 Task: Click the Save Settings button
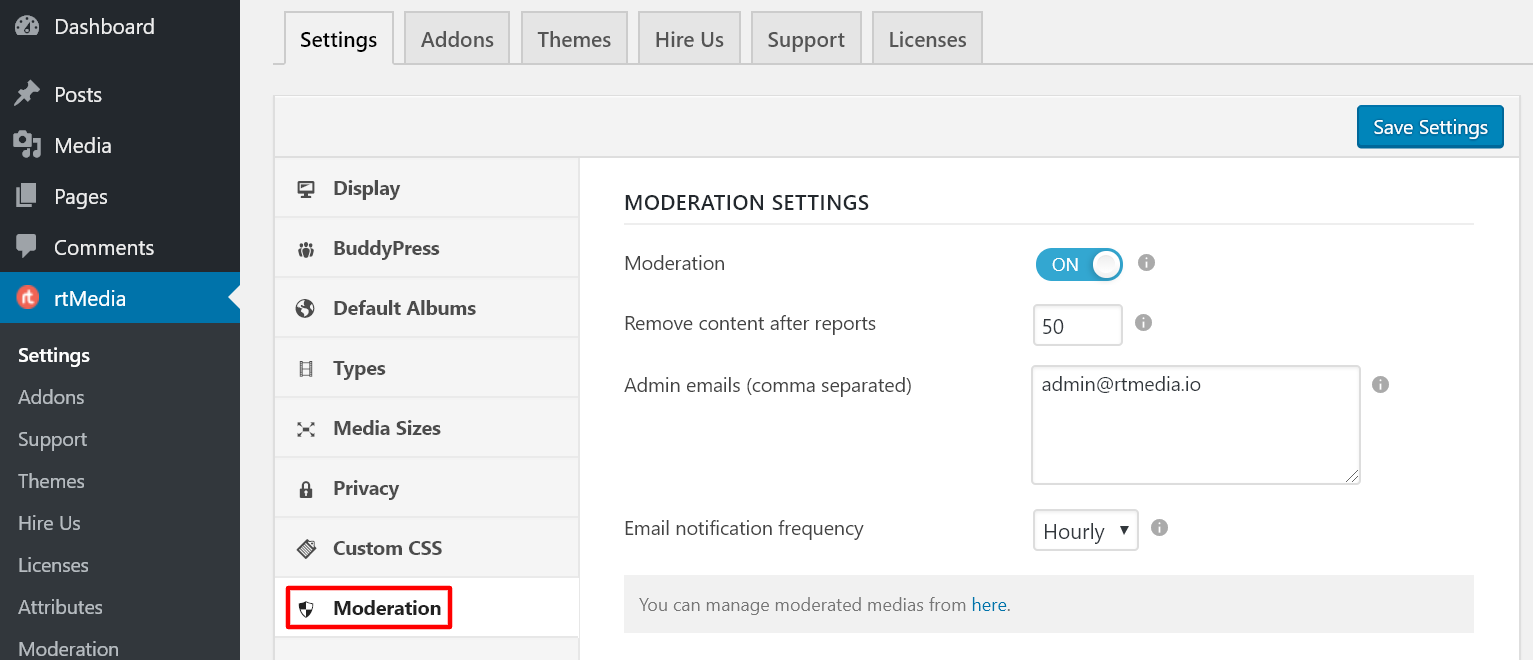(1429, 127)
